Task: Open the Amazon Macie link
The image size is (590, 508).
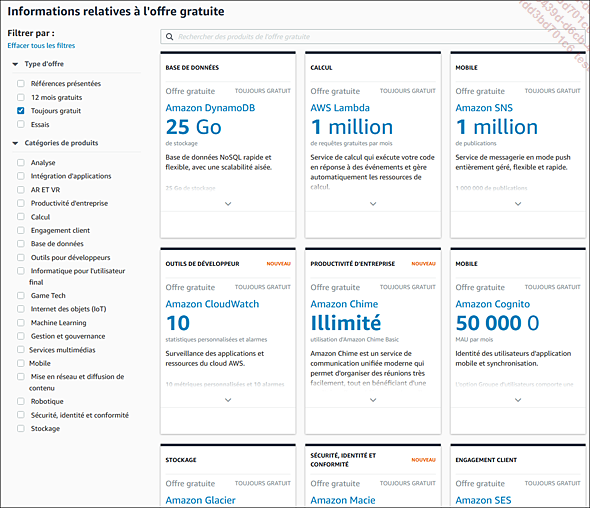Action: pyautogui.click(x=343, y=500)
